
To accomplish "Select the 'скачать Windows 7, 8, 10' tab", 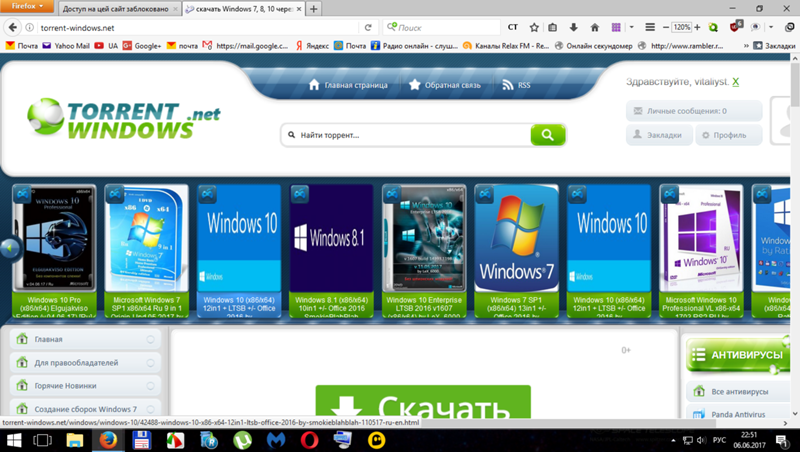I will tap(244, 9).
